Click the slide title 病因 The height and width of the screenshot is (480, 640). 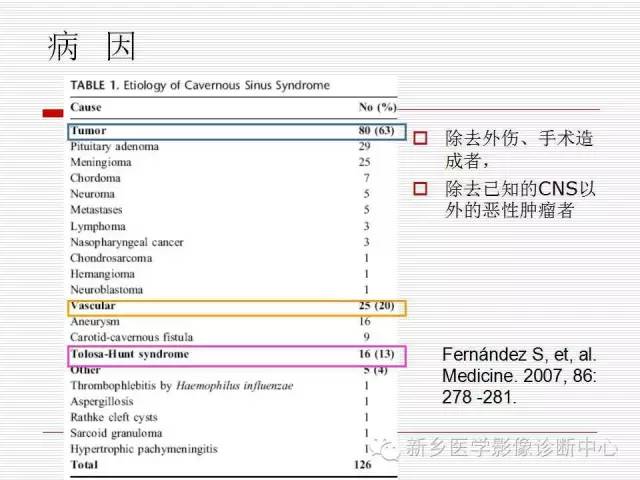pos(92,47)
